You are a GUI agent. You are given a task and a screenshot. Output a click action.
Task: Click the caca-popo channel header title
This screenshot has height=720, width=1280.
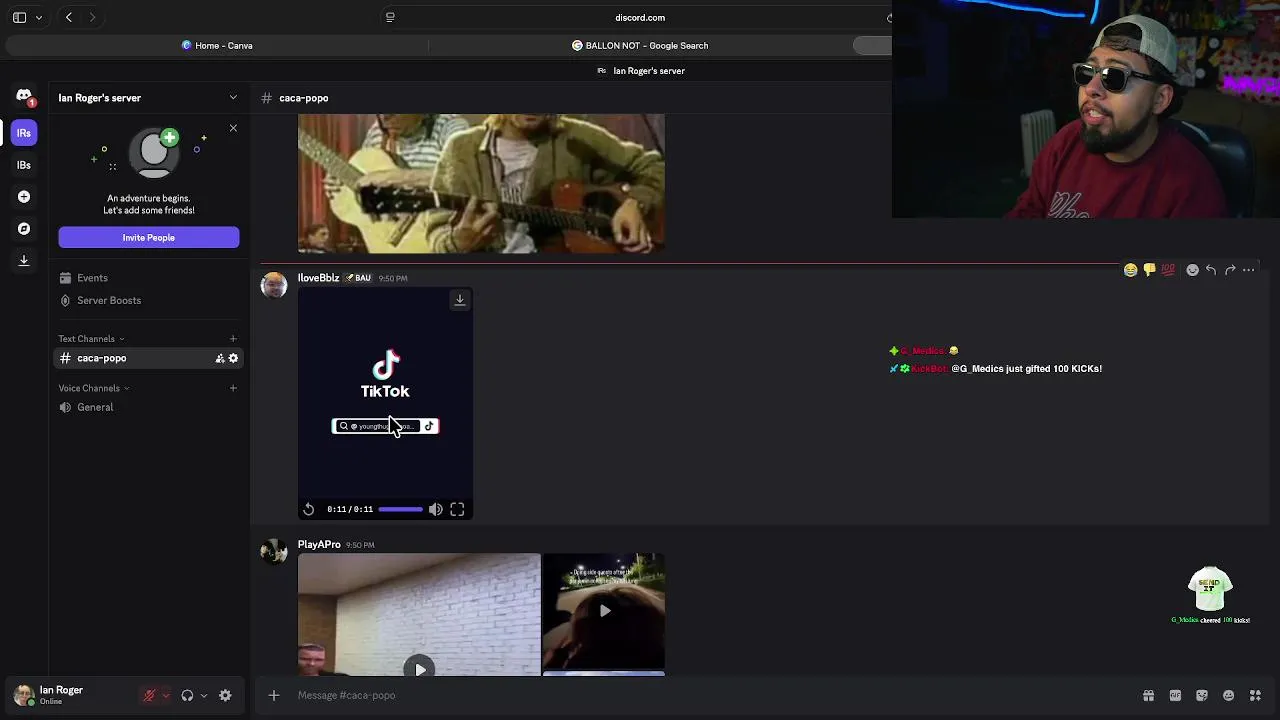click(x=303, y=98)
